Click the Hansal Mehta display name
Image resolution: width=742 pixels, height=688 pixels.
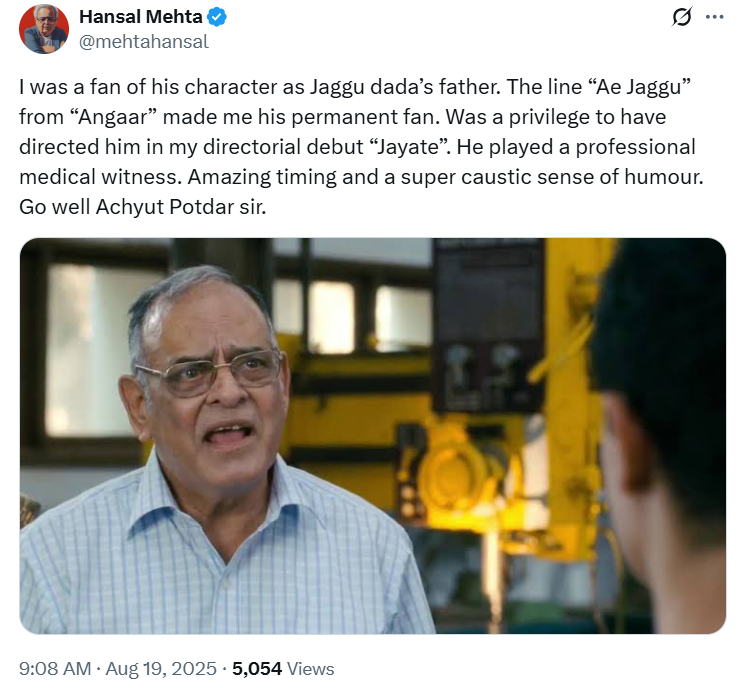point(139,17)
